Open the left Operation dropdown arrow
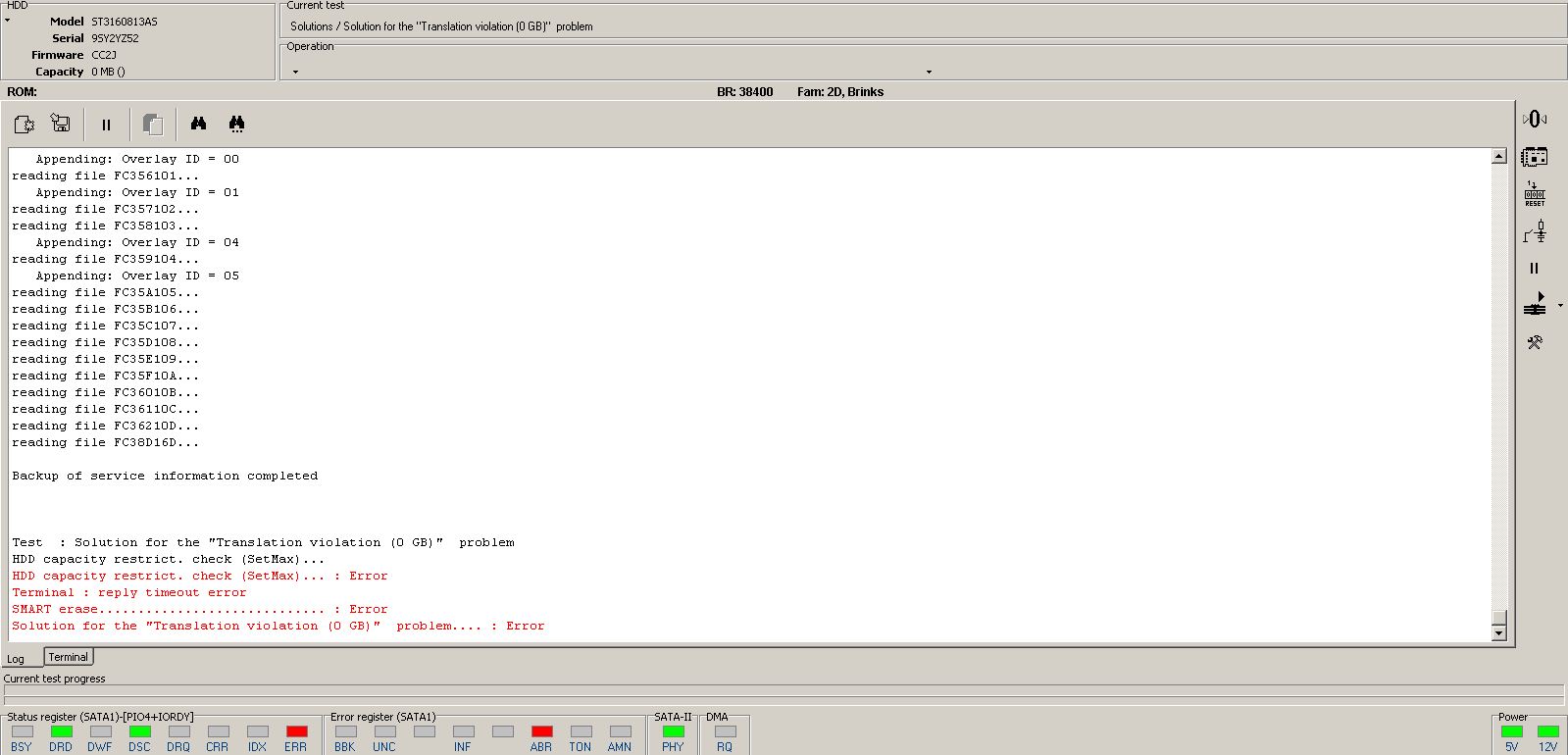 295,72
